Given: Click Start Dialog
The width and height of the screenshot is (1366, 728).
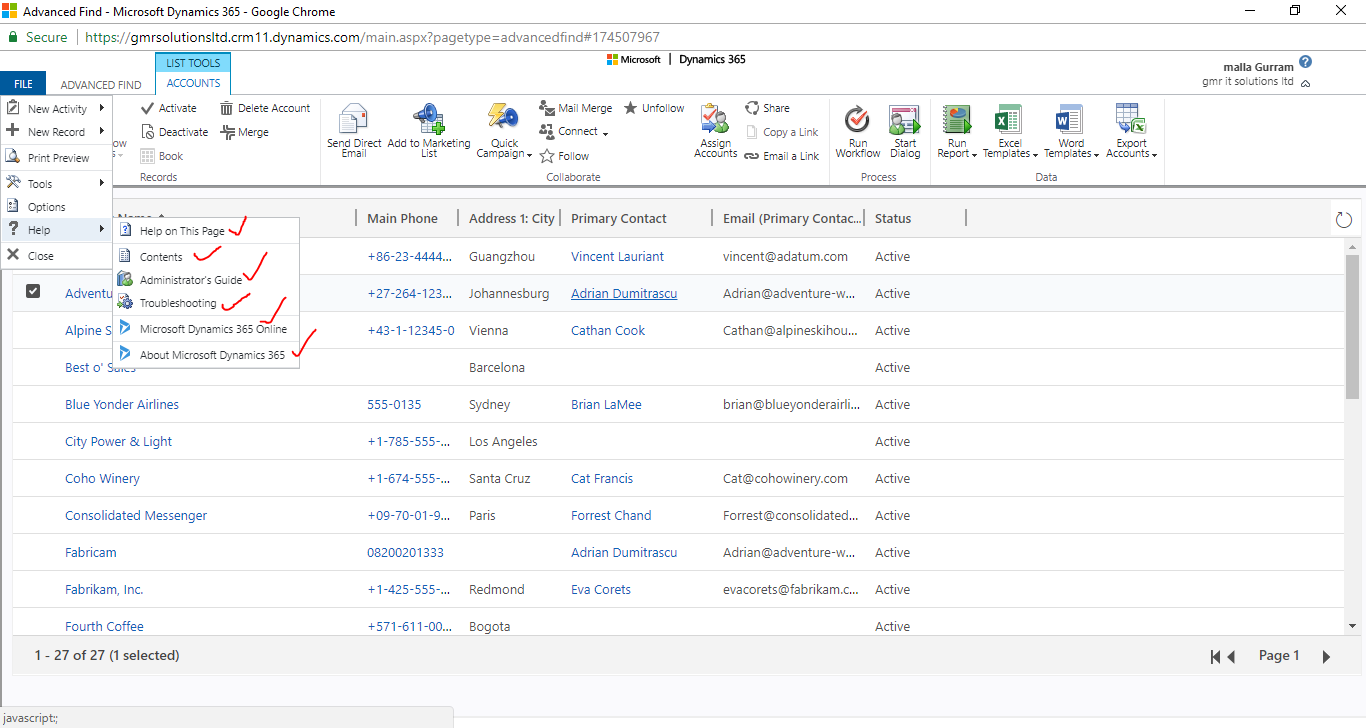Looking at the screenshot, I should click(905, 131).
